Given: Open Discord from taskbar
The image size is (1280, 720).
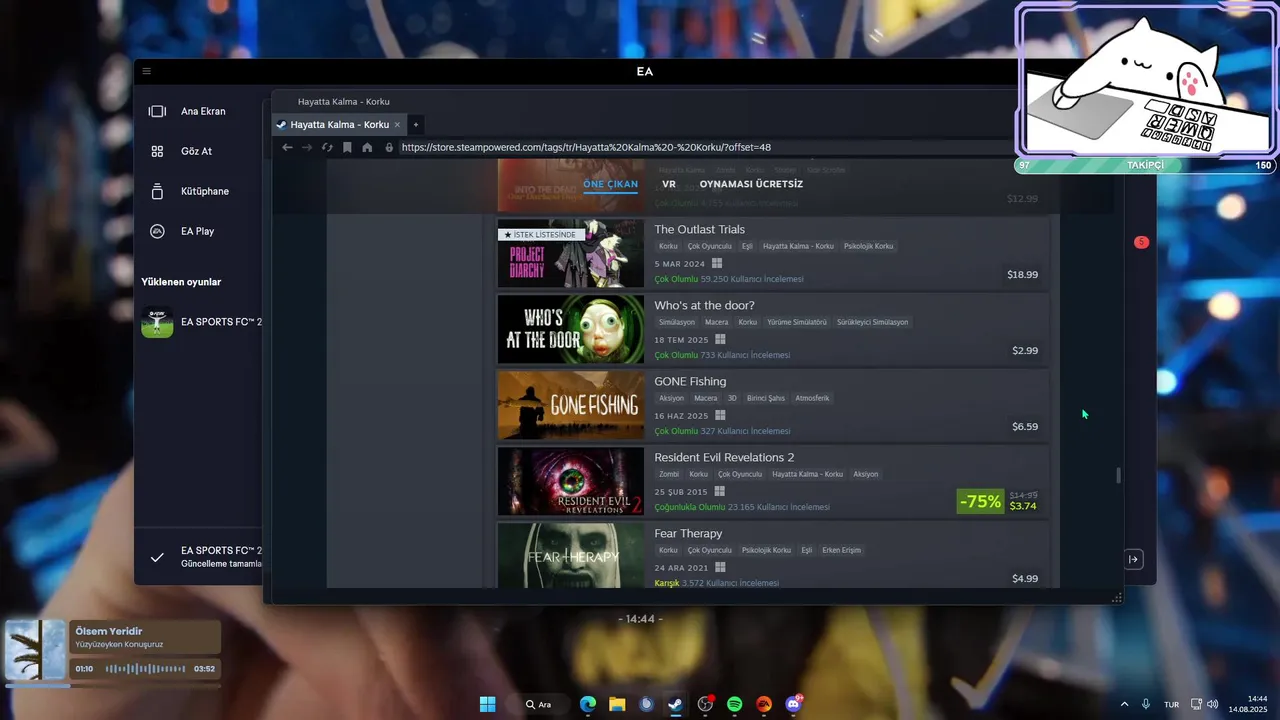Looking at the screenshot, I should pos(794,704).
